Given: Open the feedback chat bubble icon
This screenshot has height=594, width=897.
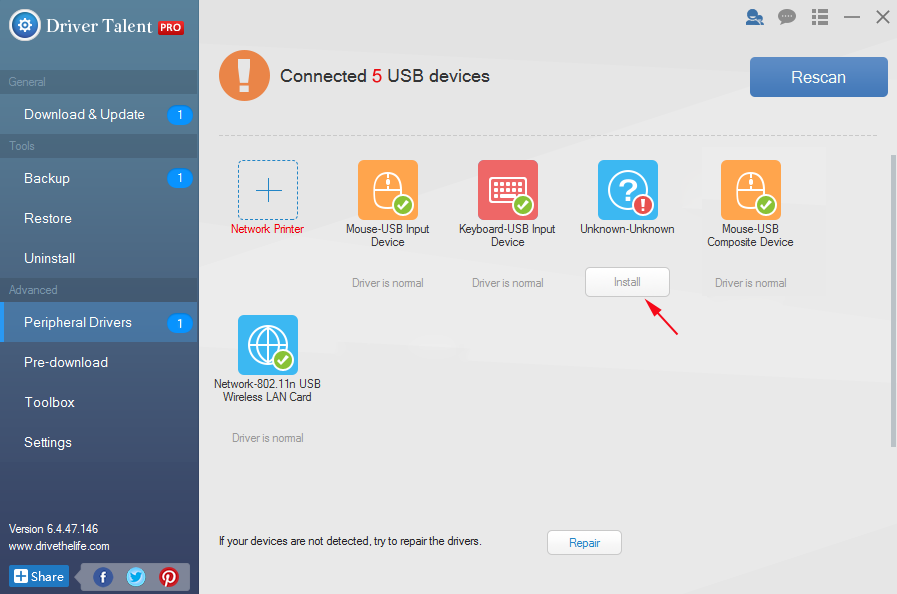Looking at the screenshot, I should [787, 17].
